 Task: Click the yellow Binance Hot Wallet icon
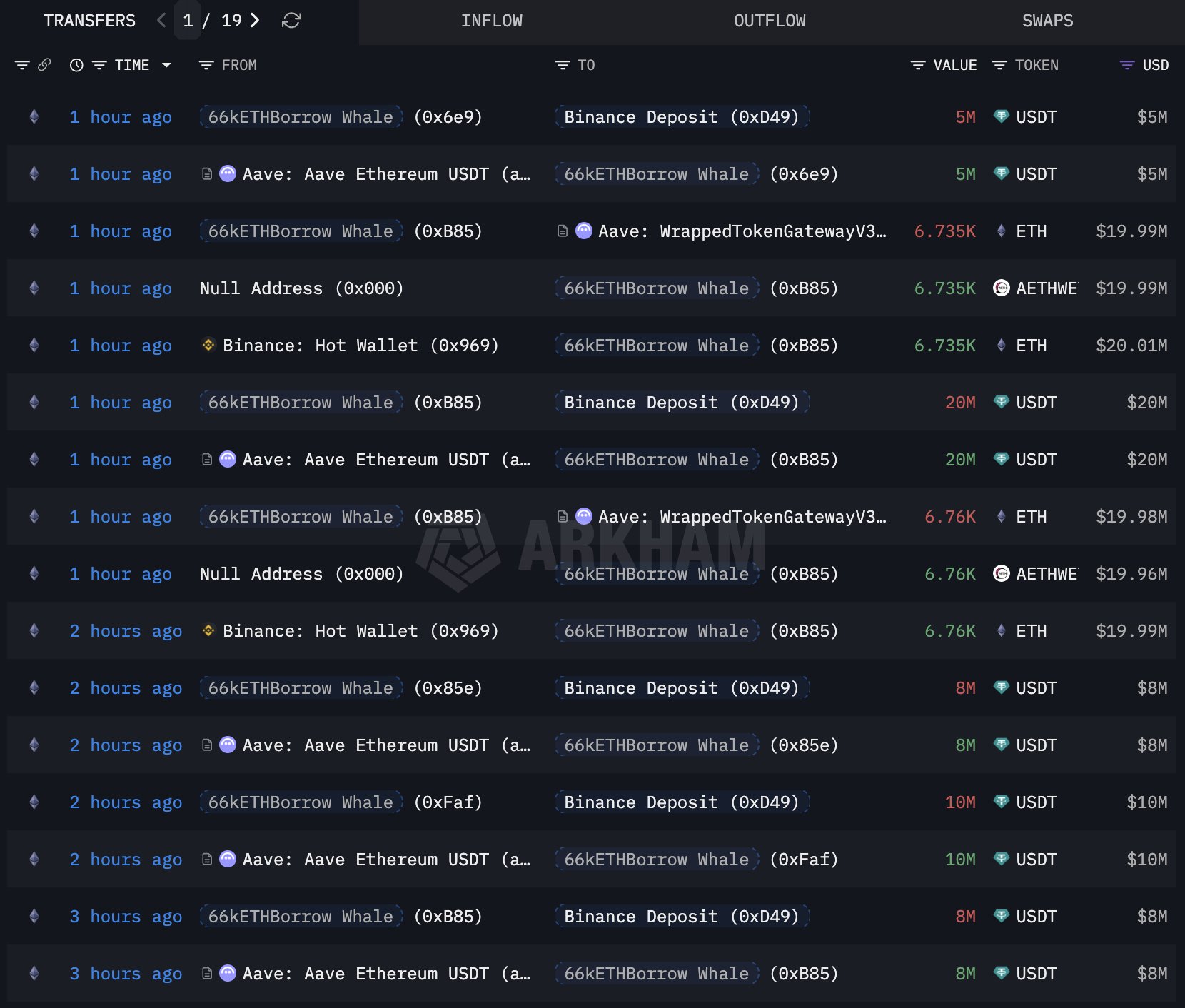tap(207, 345)
